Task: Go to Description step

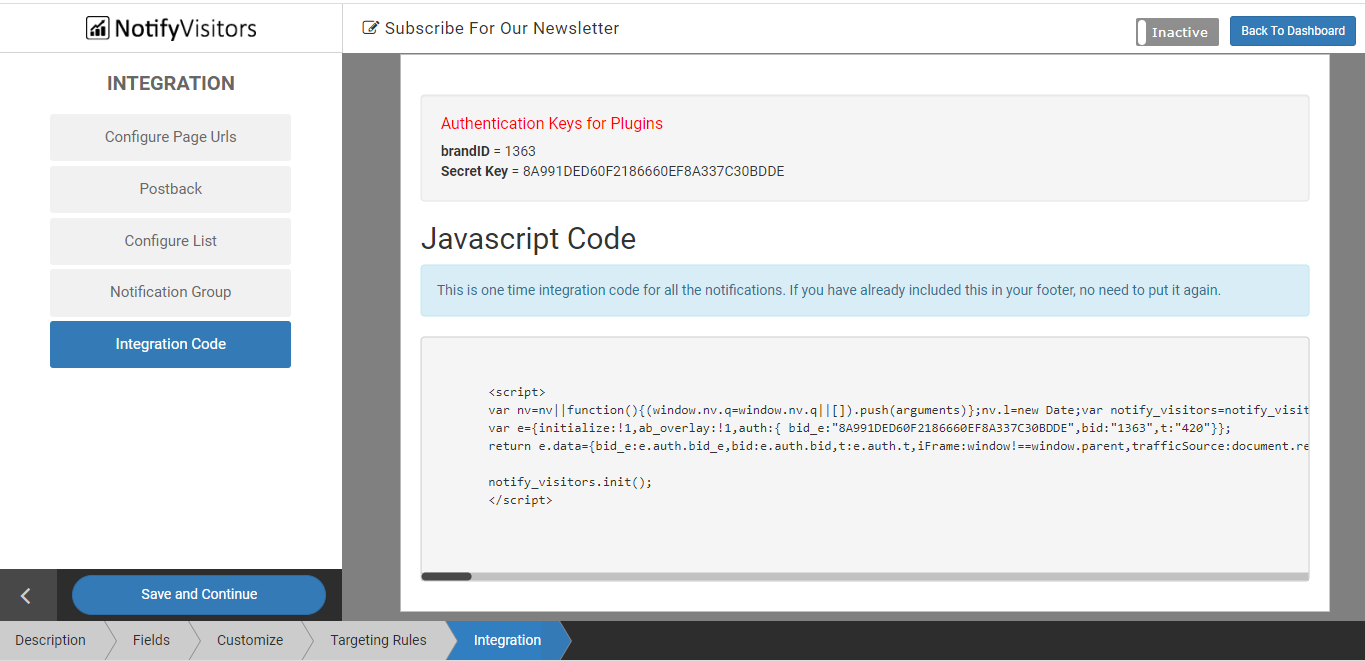Action: coord(51,640)
